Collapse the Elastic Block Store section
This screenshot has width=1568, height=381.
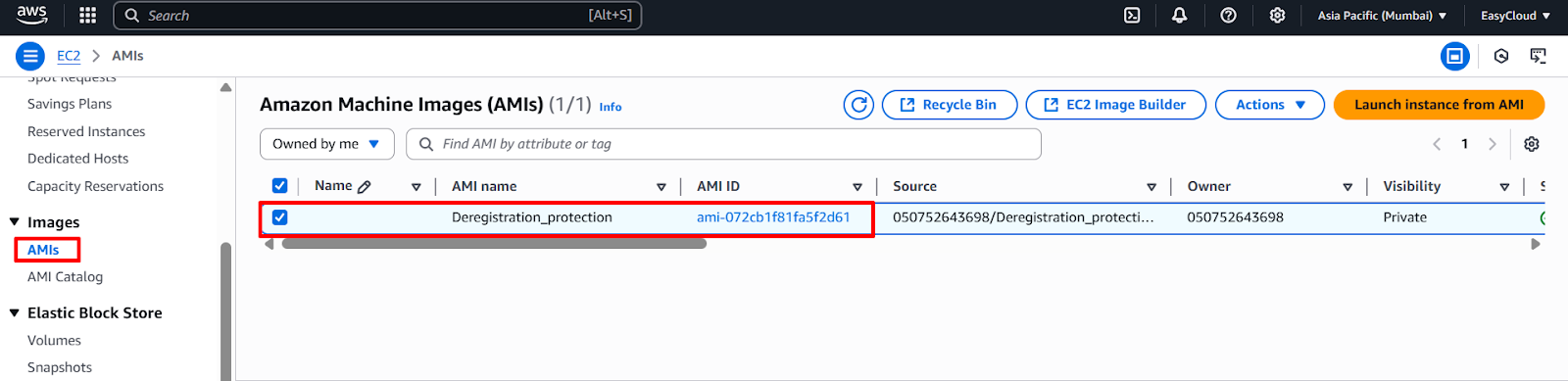(x=15, y=313)
